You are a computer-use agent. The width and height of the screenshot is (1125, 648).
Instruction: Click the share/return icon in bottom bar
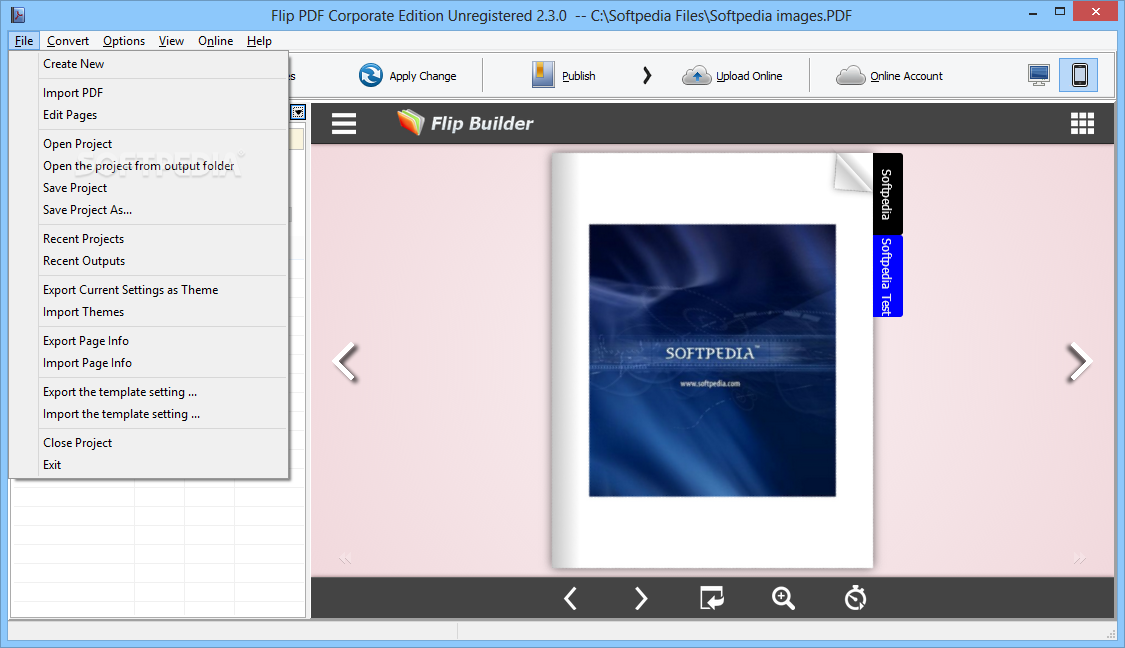[x=712, y=598]
